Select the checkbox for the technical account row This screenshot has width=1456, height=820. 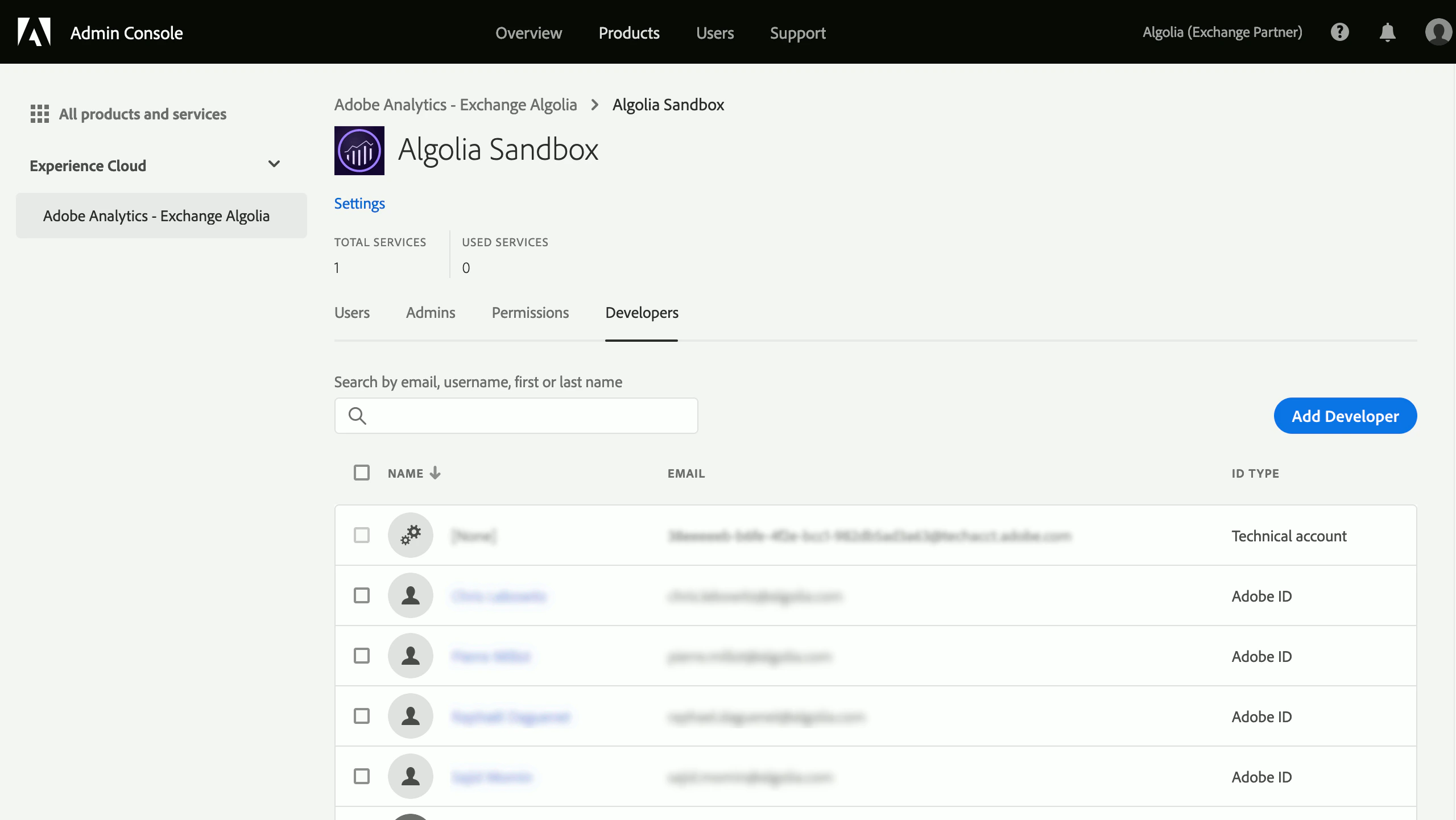pos(362,535)
